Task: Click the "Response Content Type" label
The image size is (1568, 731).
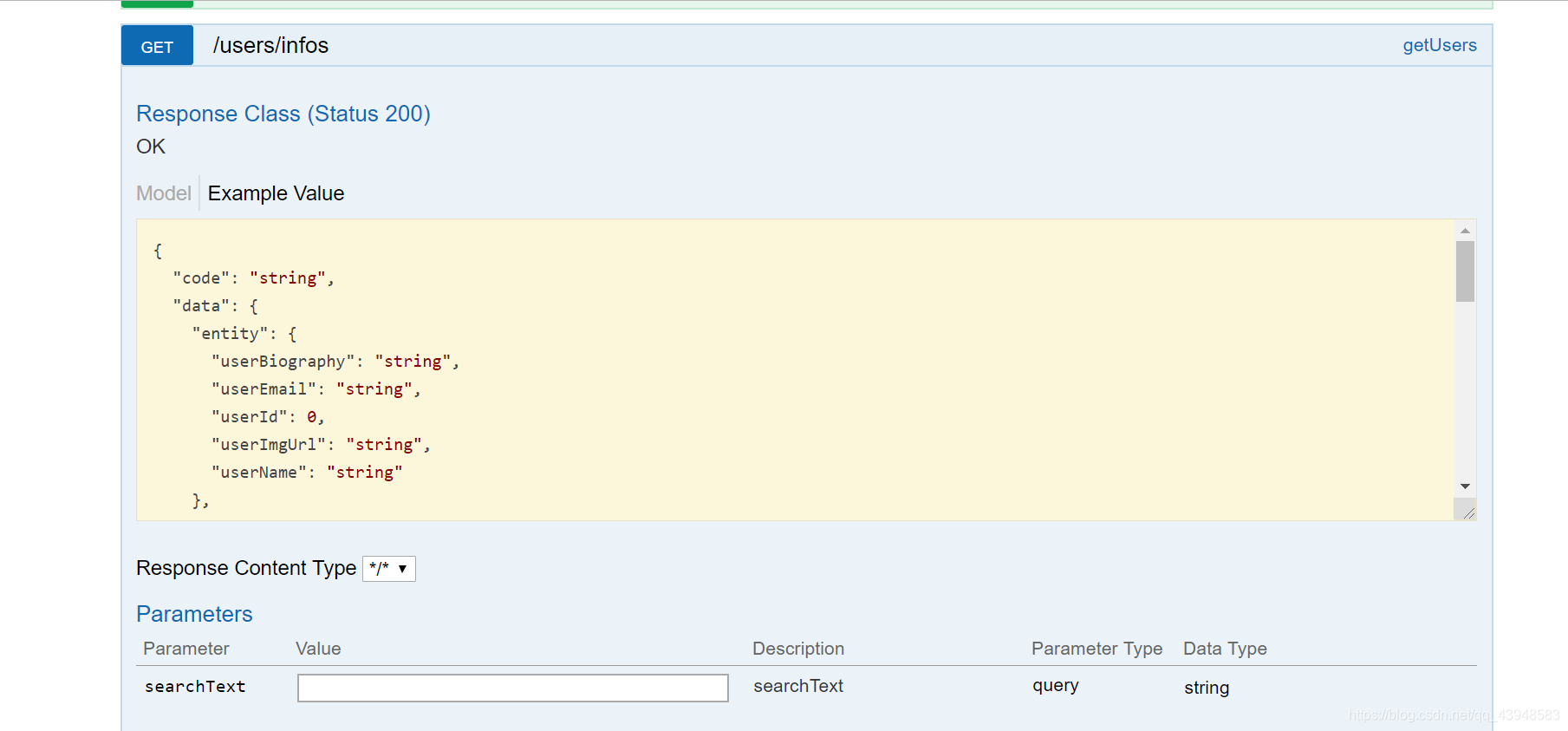Action: click(x=246, y=568)
